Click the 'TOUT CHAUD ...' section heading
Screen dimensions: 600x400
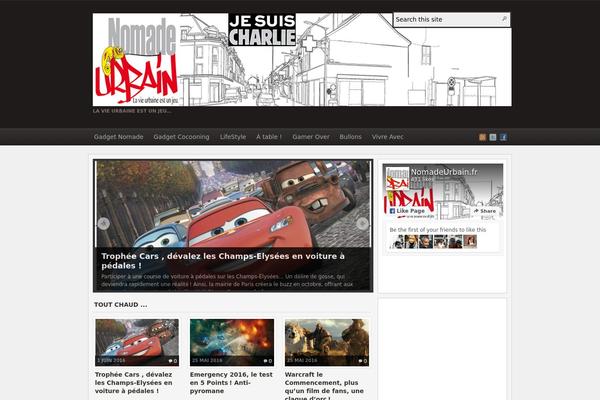point(121,305)
